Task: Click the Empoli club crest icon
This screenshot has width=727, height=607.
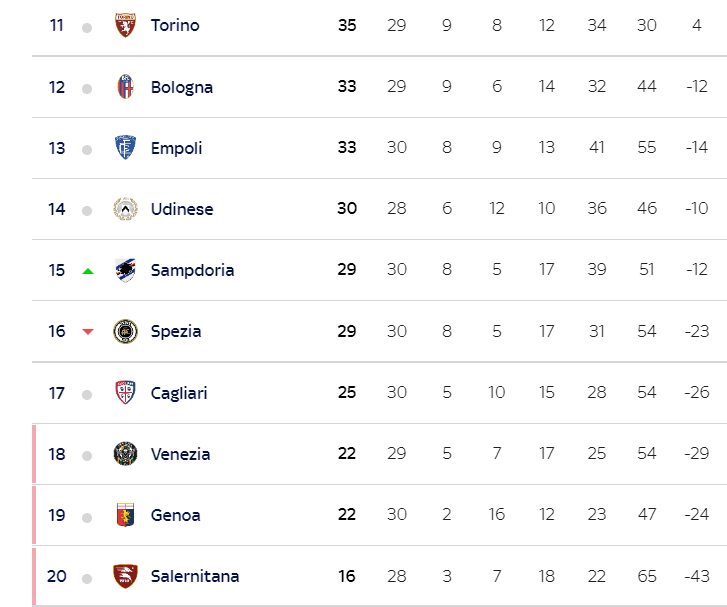Action: pos(125,148)
